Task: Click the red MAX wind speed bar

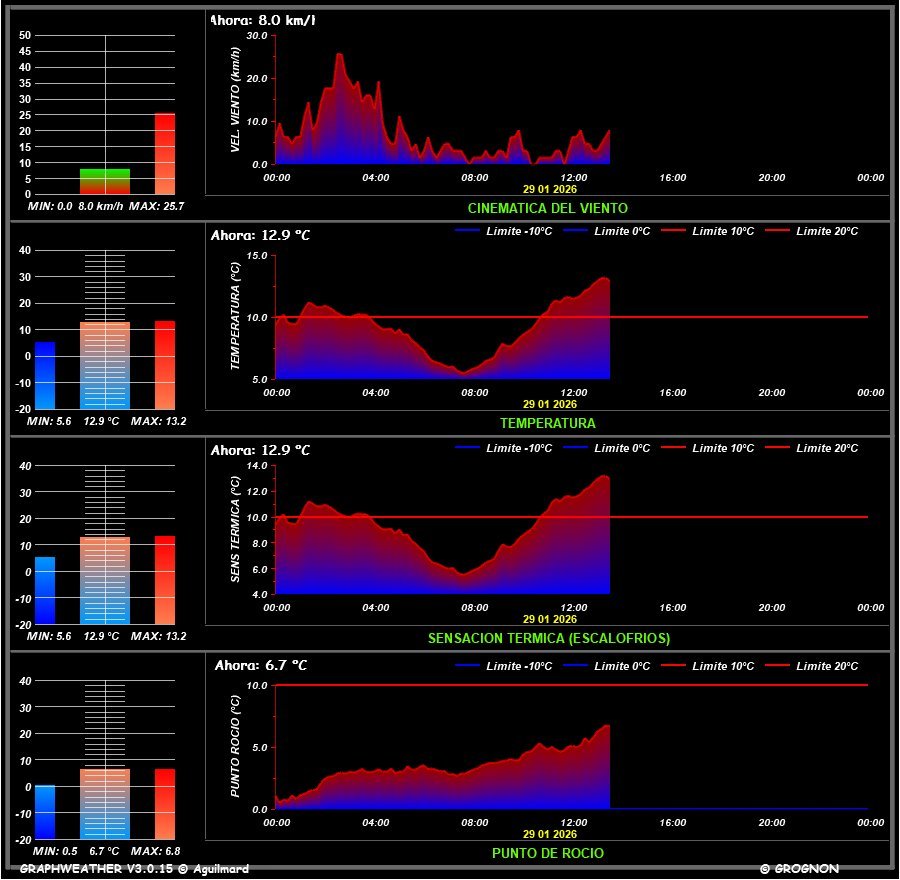Action: 165,154
